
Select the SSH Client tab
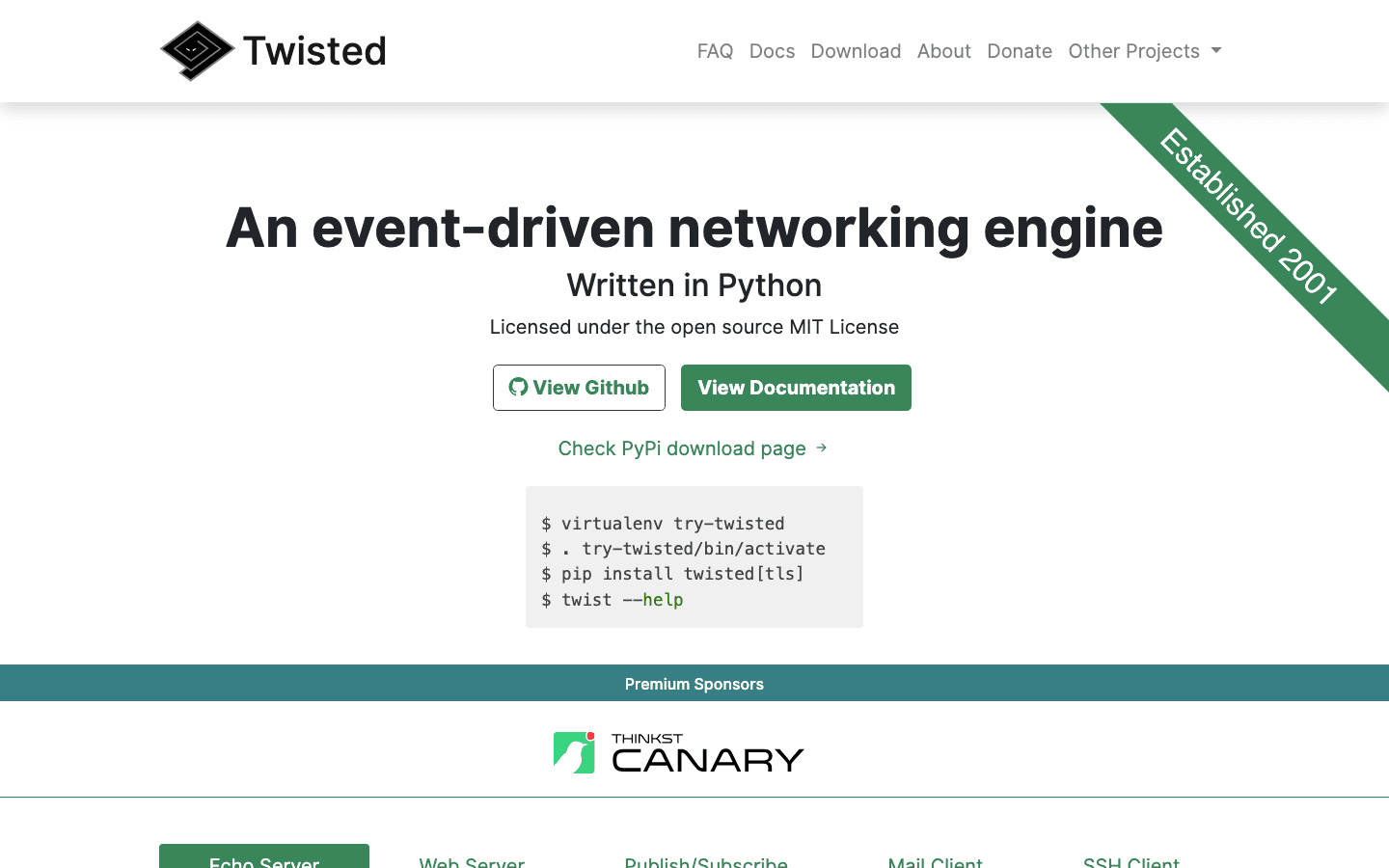pos(1130,863)
